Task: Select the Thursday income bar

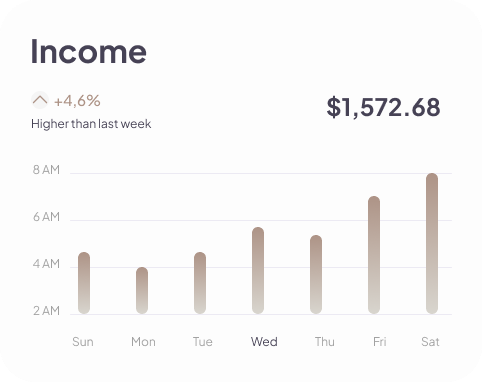Action: tap(316, 274)
